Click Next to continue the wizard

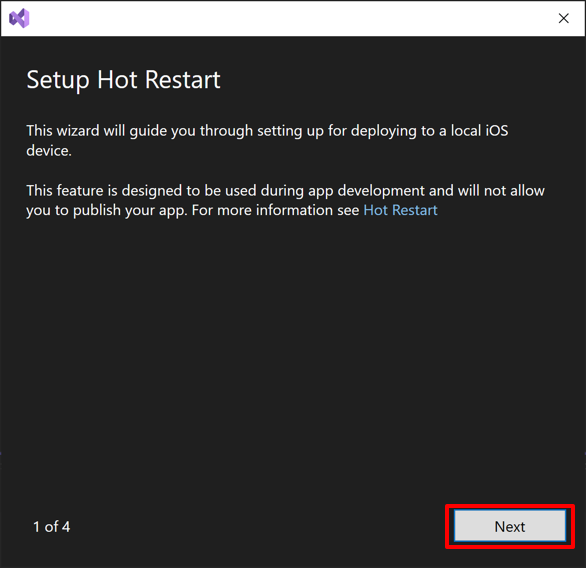pyautogui.click(x=510, y=526)
